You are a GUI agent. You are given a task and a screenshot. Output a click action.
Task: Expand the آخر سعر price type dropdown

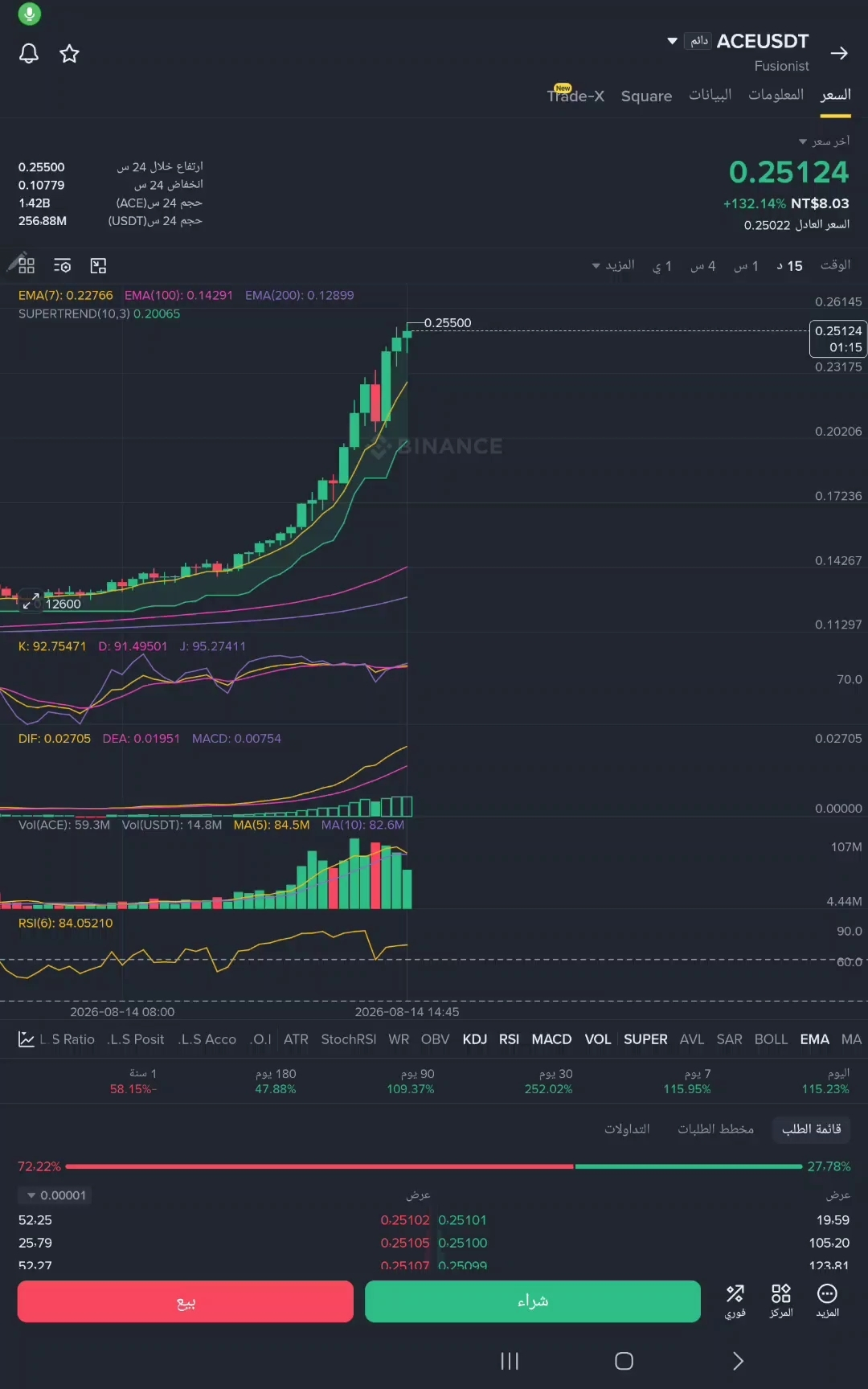824,141
